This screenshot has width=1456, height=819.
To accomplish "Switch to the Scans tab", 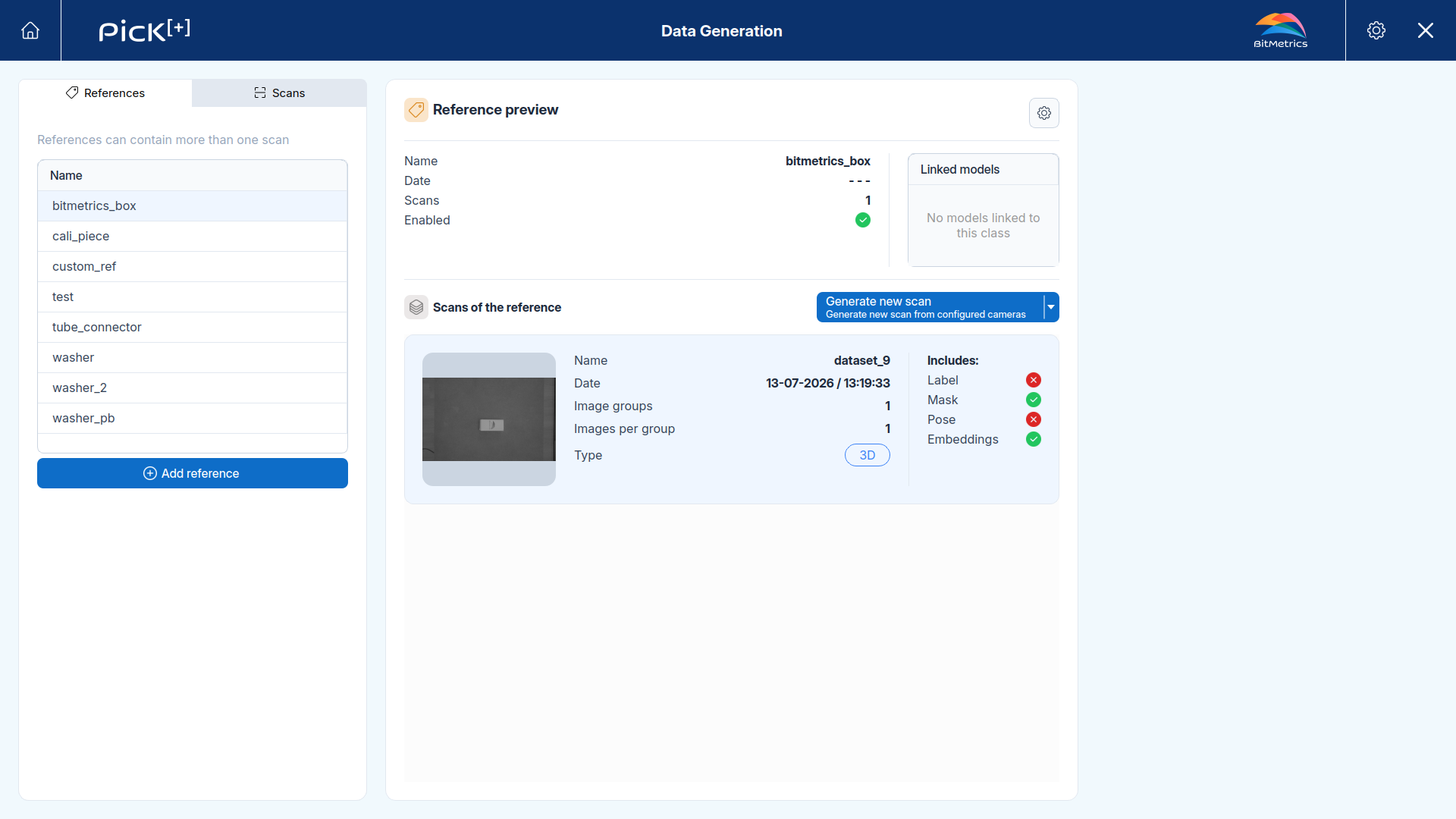I will 279,93.
